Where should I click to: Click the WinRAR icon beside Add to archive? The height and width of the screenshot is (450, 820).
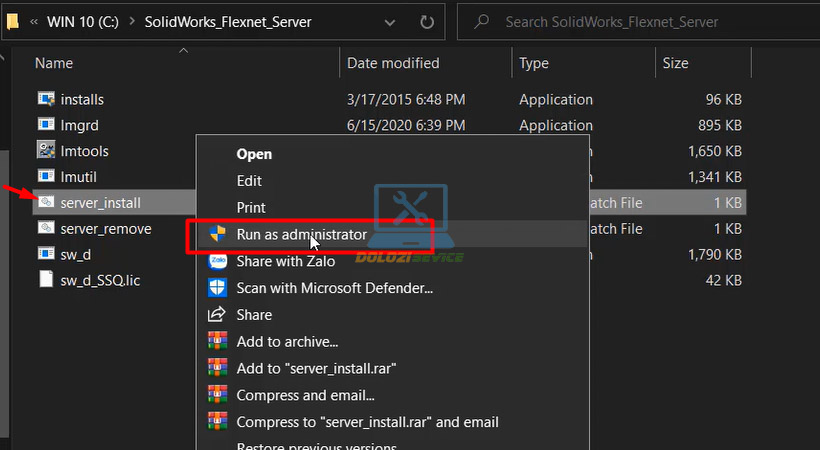tap(217, 342)
